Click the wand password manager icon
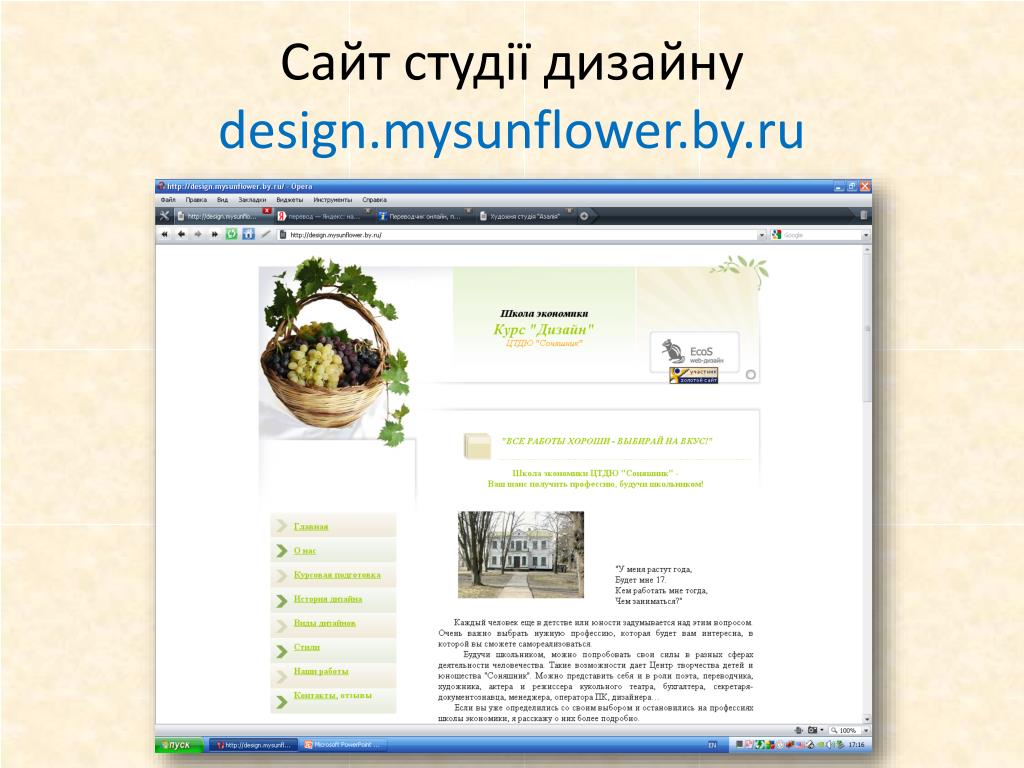Image resolution: width=1024 pixels, height=768 pixels. pos(265,234)
